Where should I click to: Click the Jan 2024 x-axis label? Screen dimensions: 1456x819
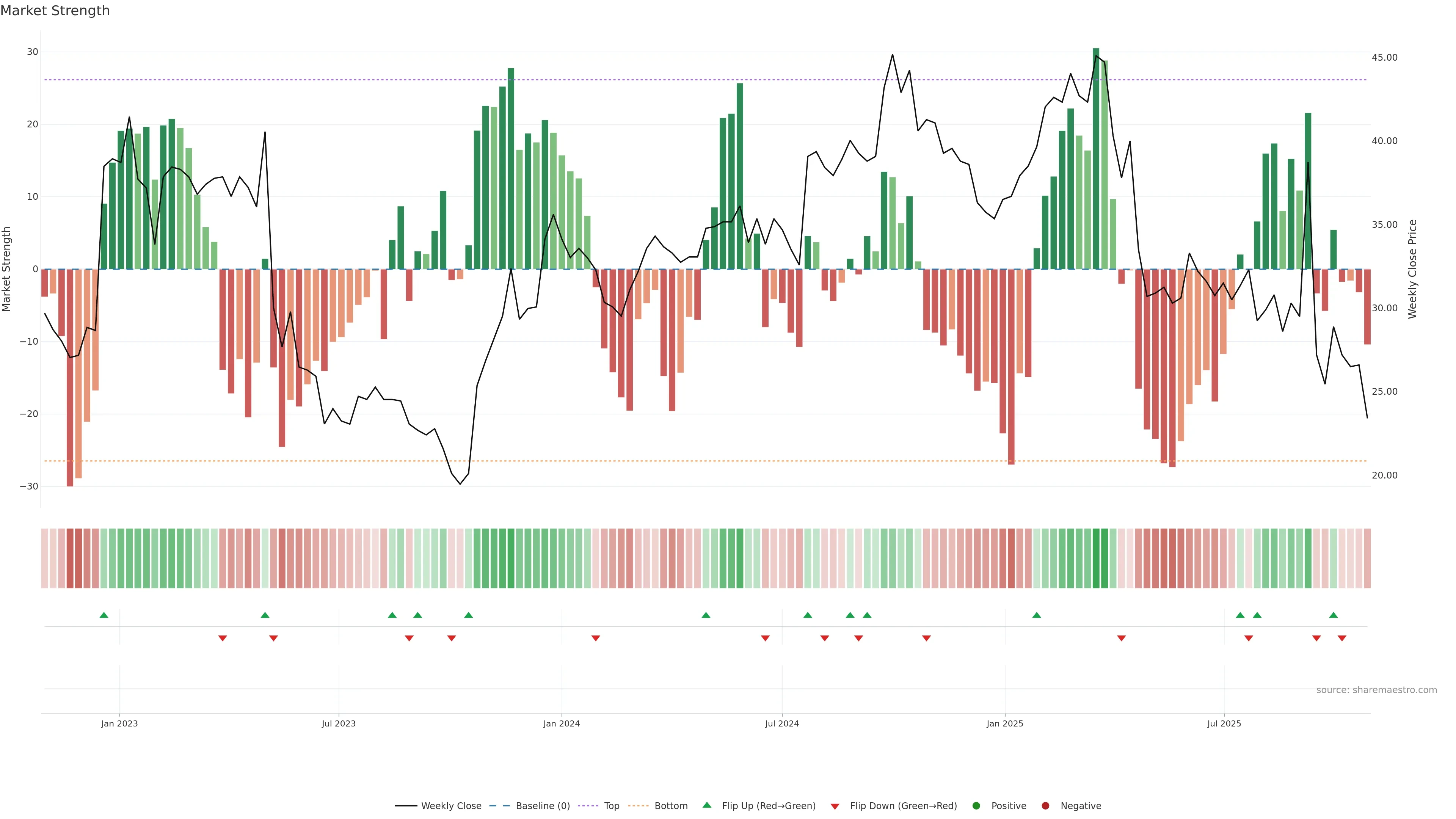coord(561,723)
